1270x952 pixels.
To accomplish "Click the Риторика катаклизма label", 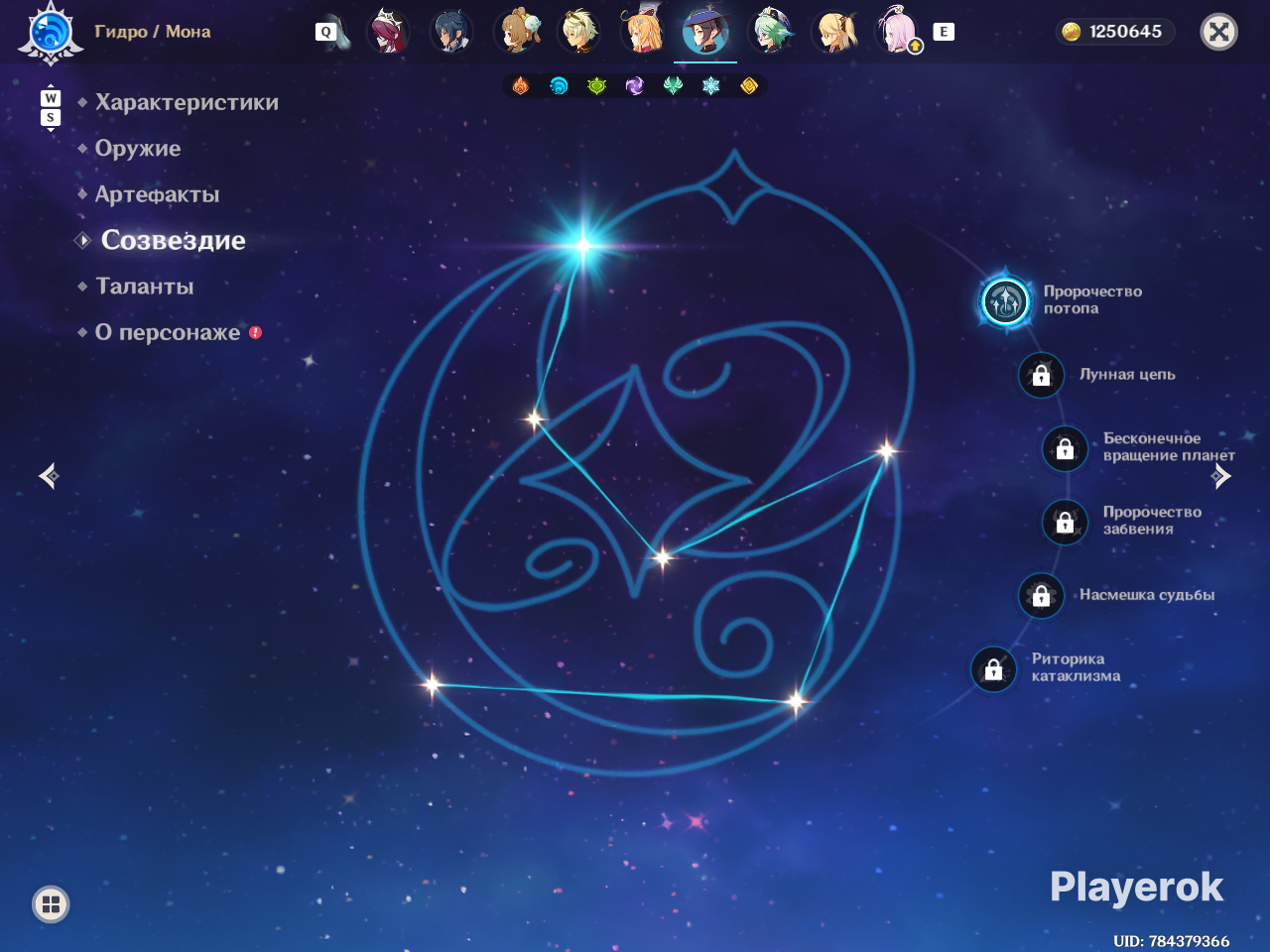I will click(1077, 667).
